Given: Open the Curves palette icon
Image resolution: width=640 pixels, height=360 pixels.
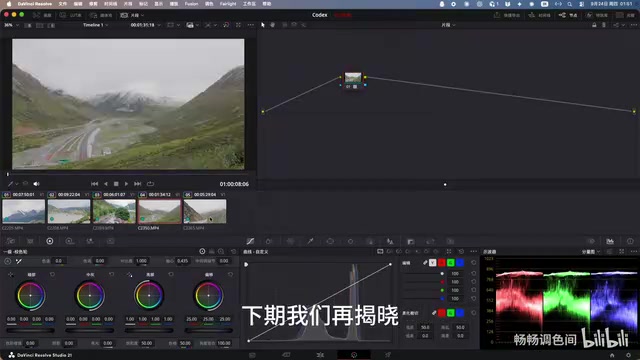Looking at the screenshot, I should pos(250,241).
